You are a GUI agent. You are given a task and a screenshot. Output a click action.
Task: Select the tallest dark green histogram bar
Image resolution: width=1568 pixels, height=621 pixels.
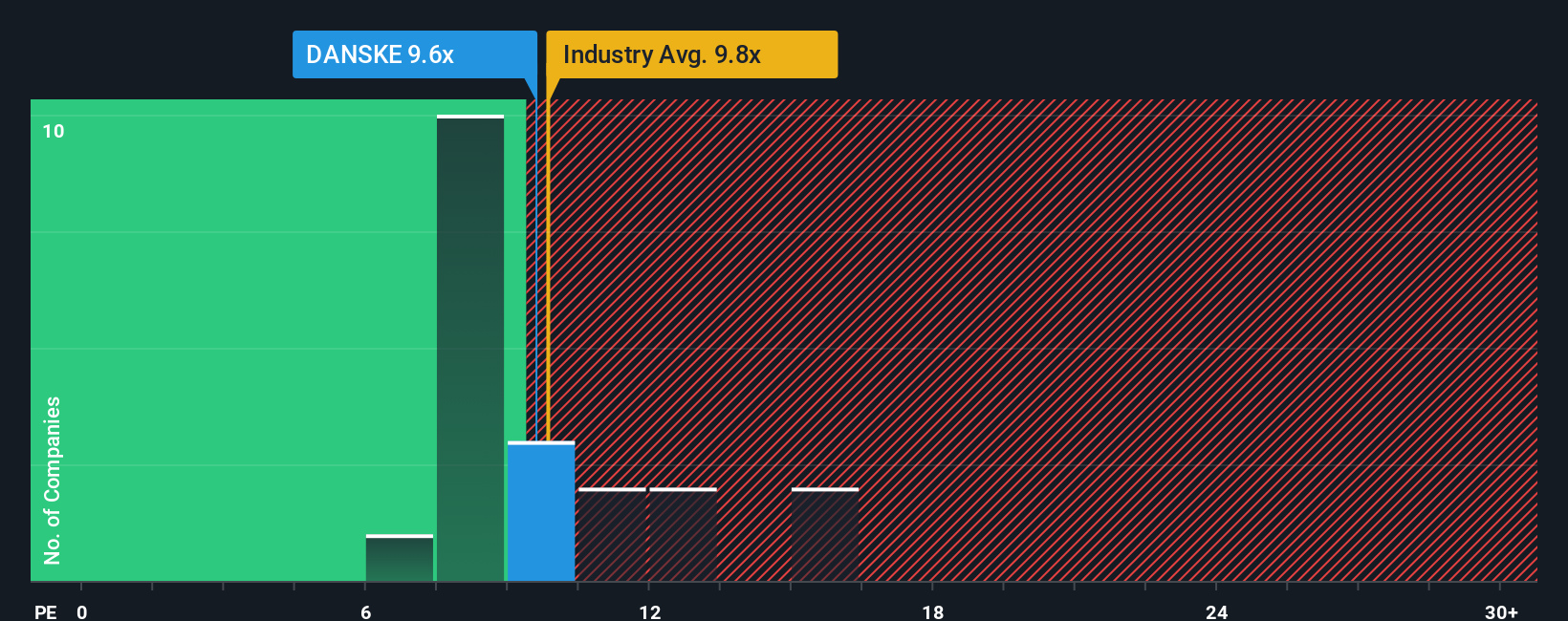pyautogui.click(x=470, y=348)
